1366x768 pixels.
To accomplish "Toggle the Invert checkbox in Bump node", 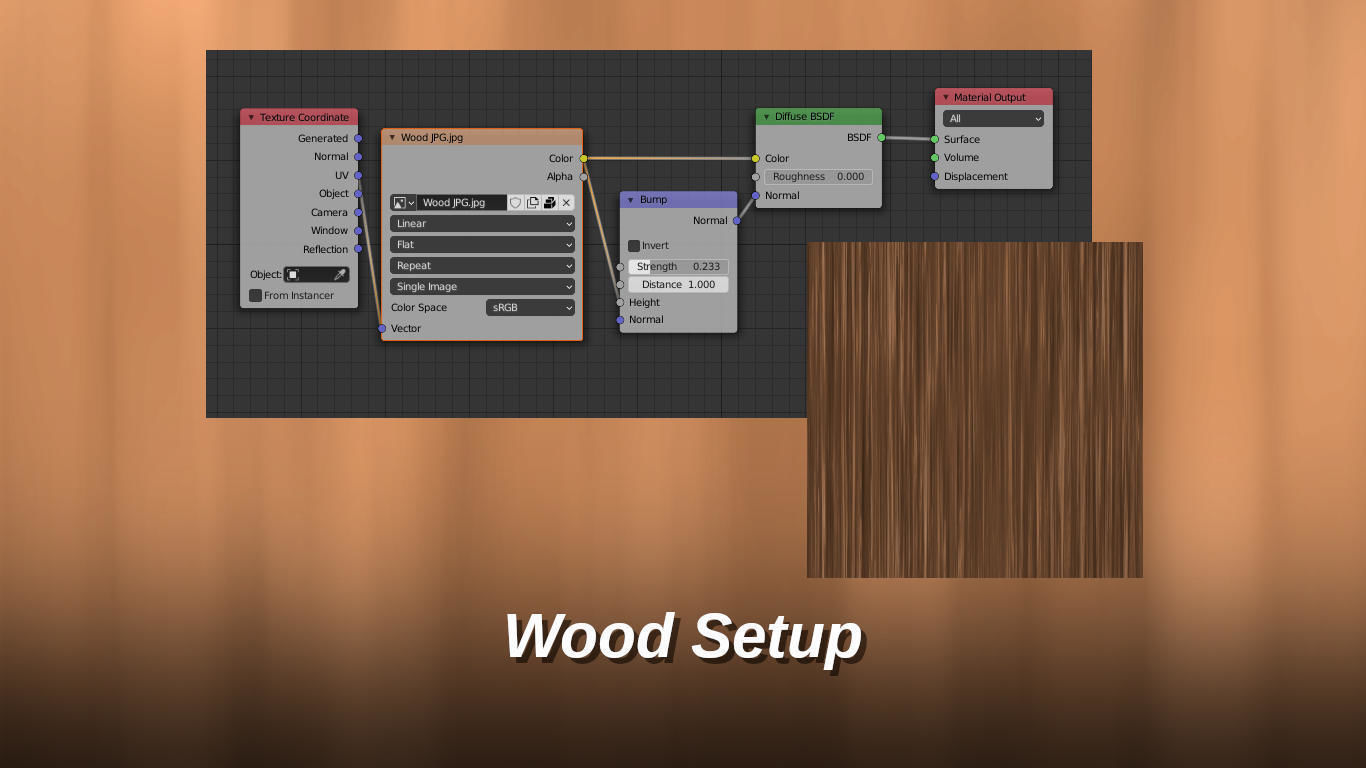I will (634, 246).
